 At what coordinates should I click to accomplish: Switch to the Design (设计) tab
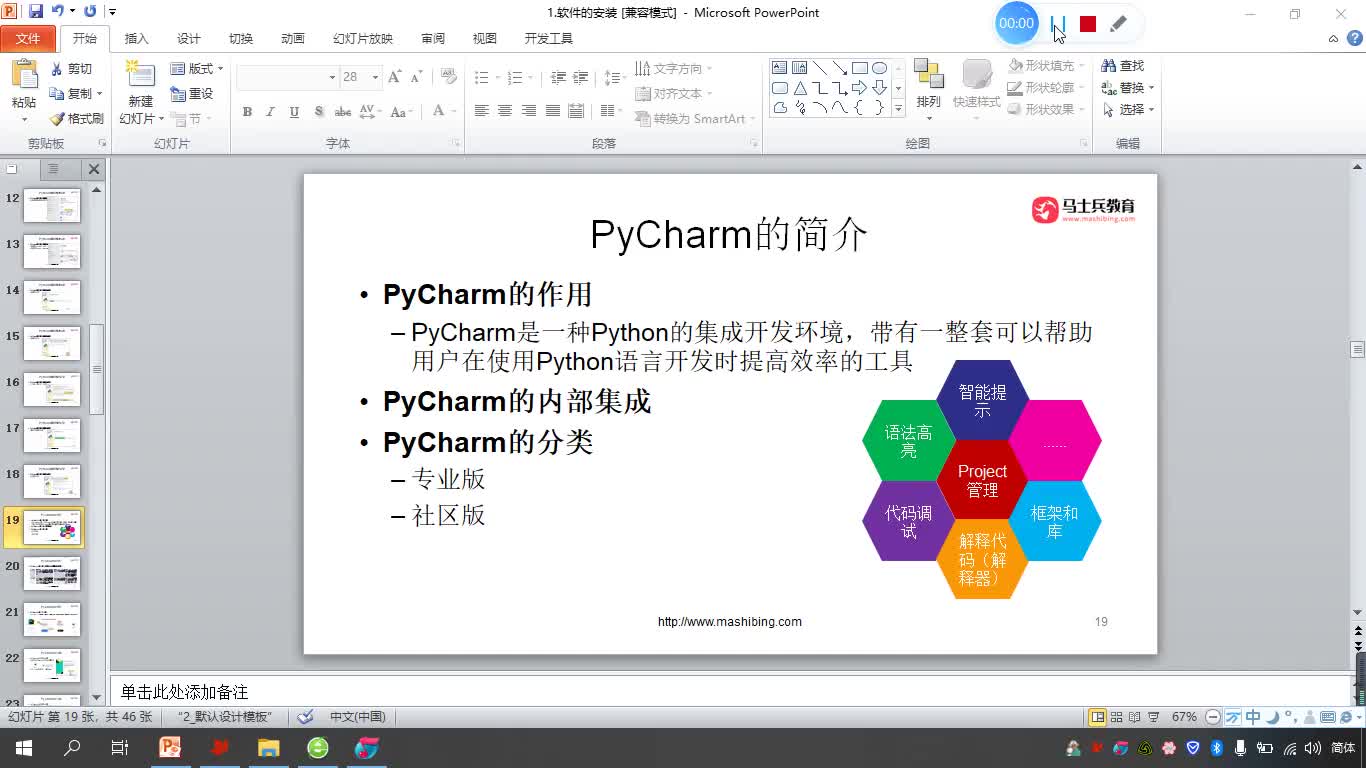point(188,39)
